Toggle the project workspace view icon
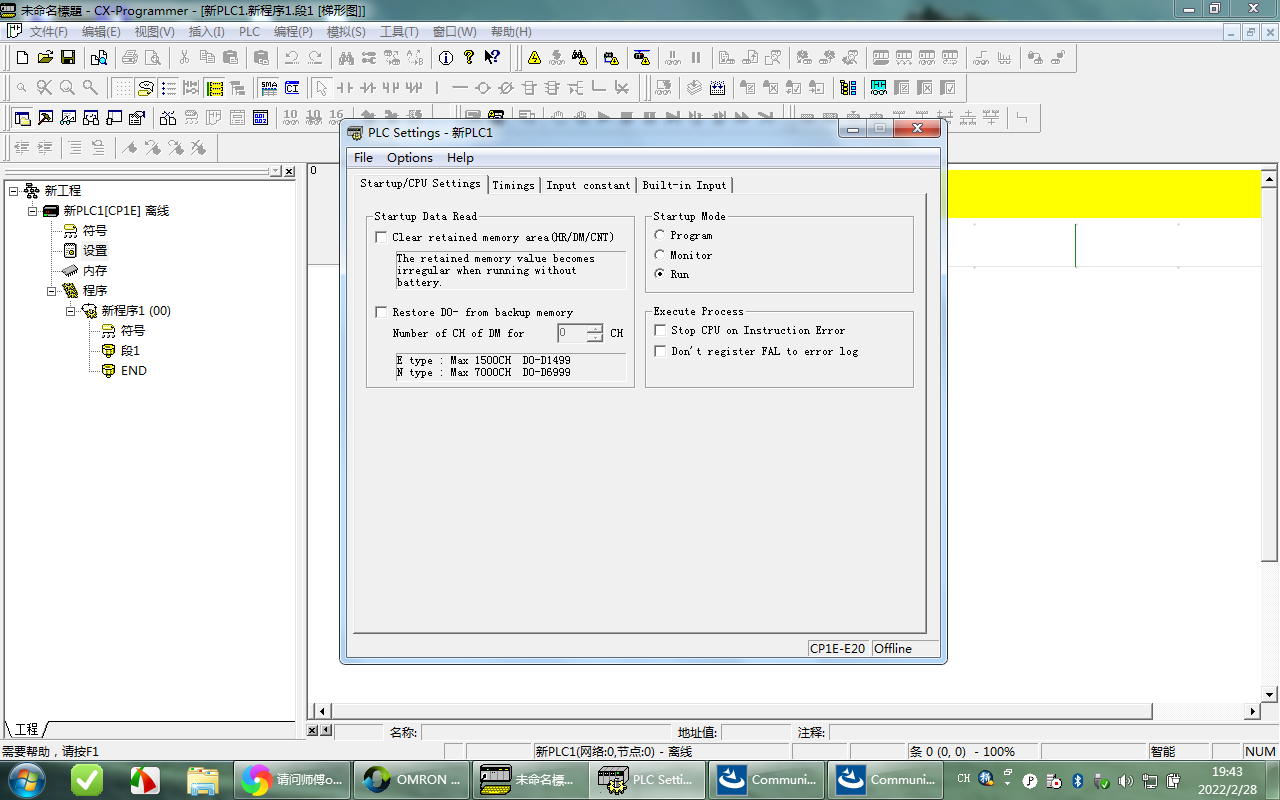The width and height of the screenshot is (1280, 800). click(x=22, y=118)
